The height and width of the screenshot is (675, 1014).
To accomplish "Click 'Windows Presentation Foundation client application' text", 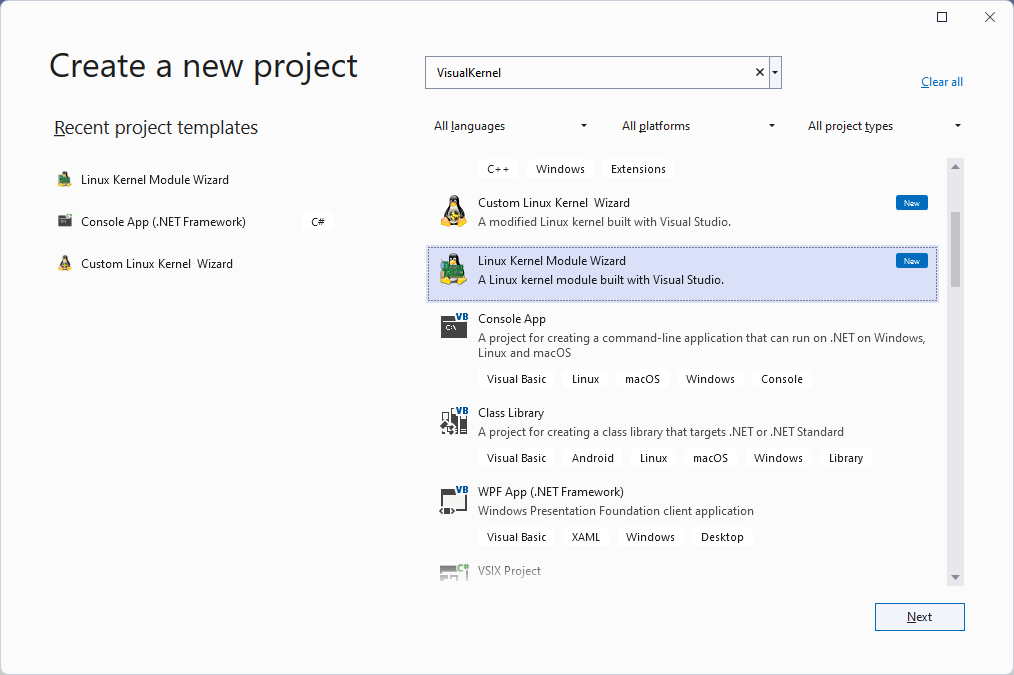I will pos(616,511).
